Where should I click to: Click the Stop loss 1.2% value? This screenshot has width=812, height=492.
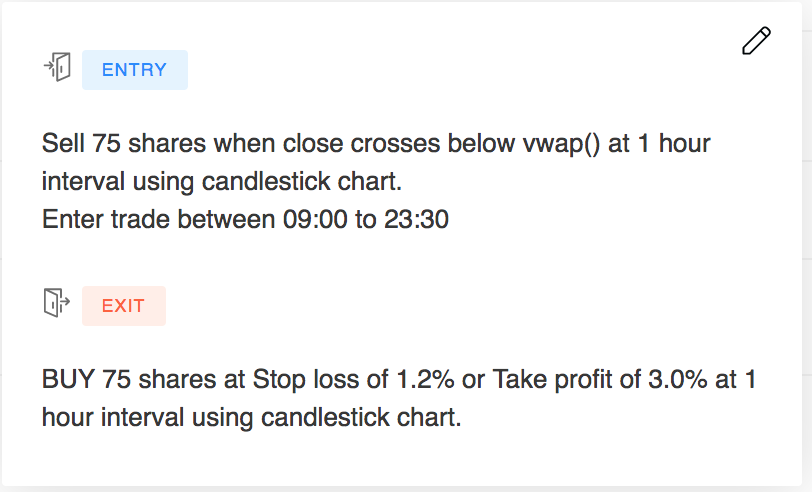(x=425, y=380)
